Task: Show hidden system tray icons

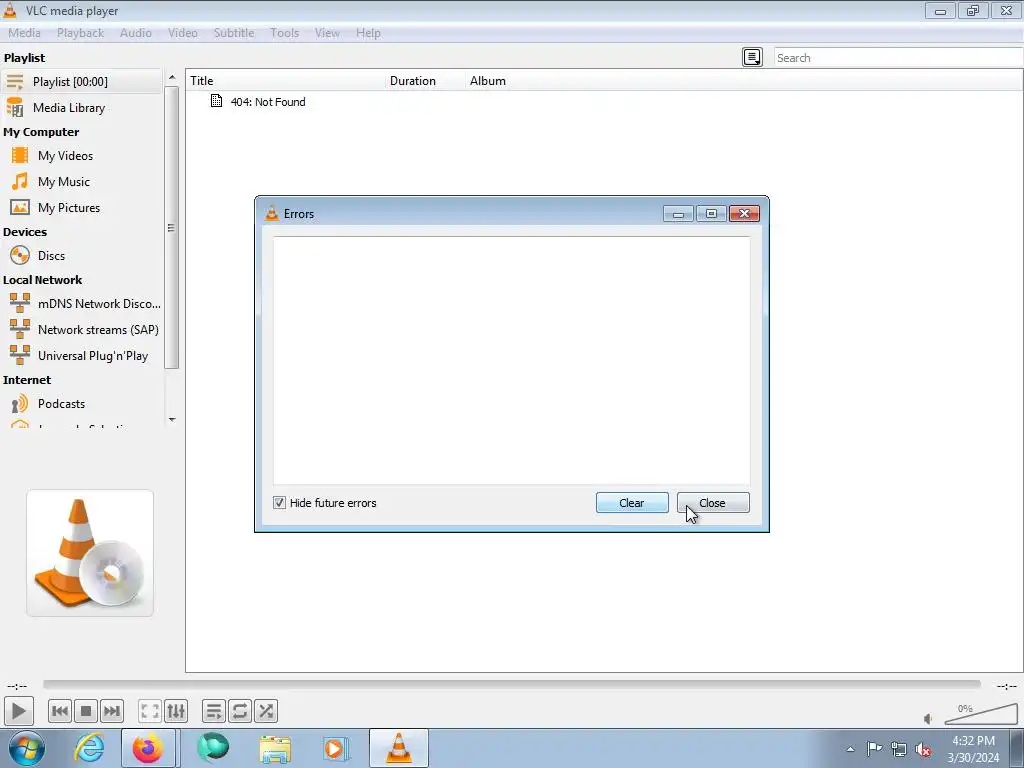Action: [x=850, y=749]
